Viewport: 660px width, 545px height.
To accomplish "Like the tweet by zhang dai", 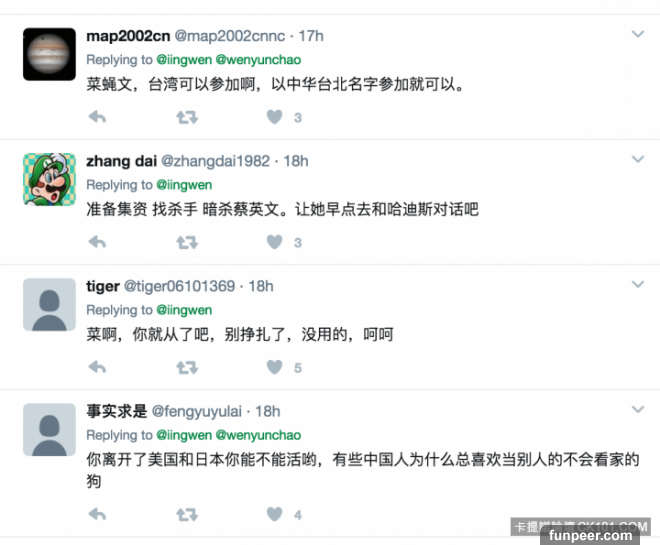I will (274, 242).
